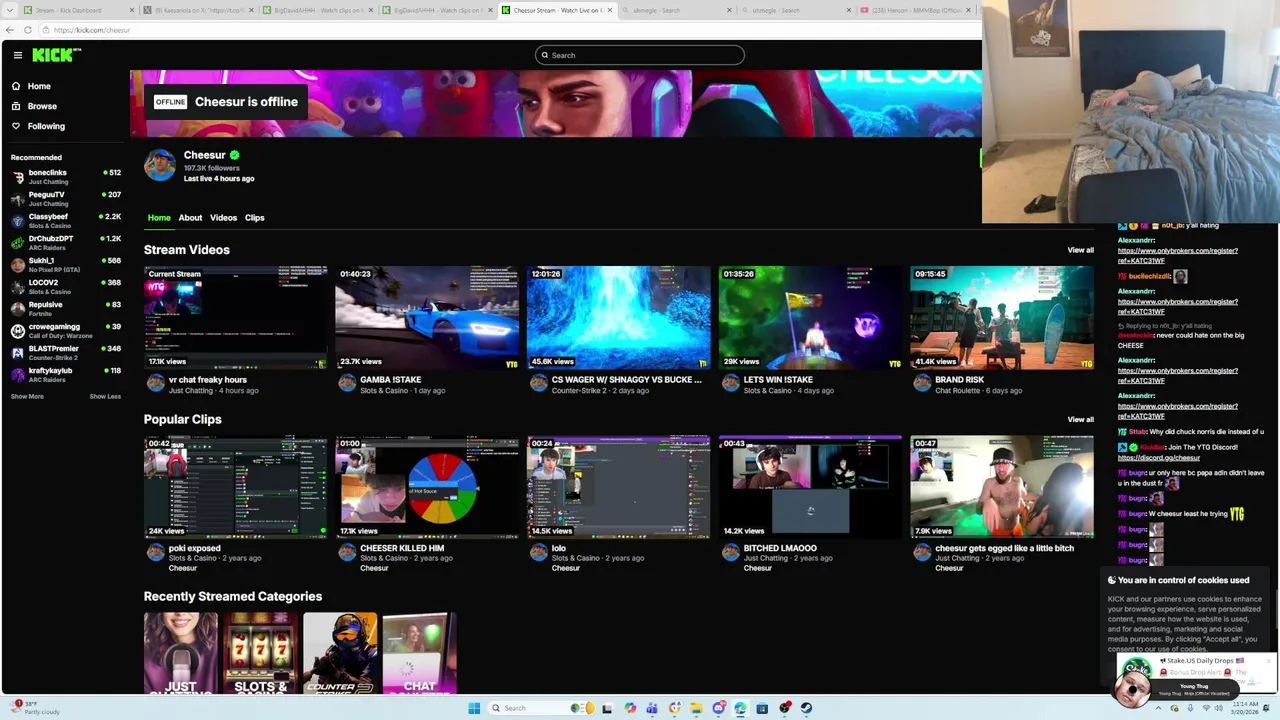Open 'poki exposed' clip thumbnail

click(x=235, y=487)
